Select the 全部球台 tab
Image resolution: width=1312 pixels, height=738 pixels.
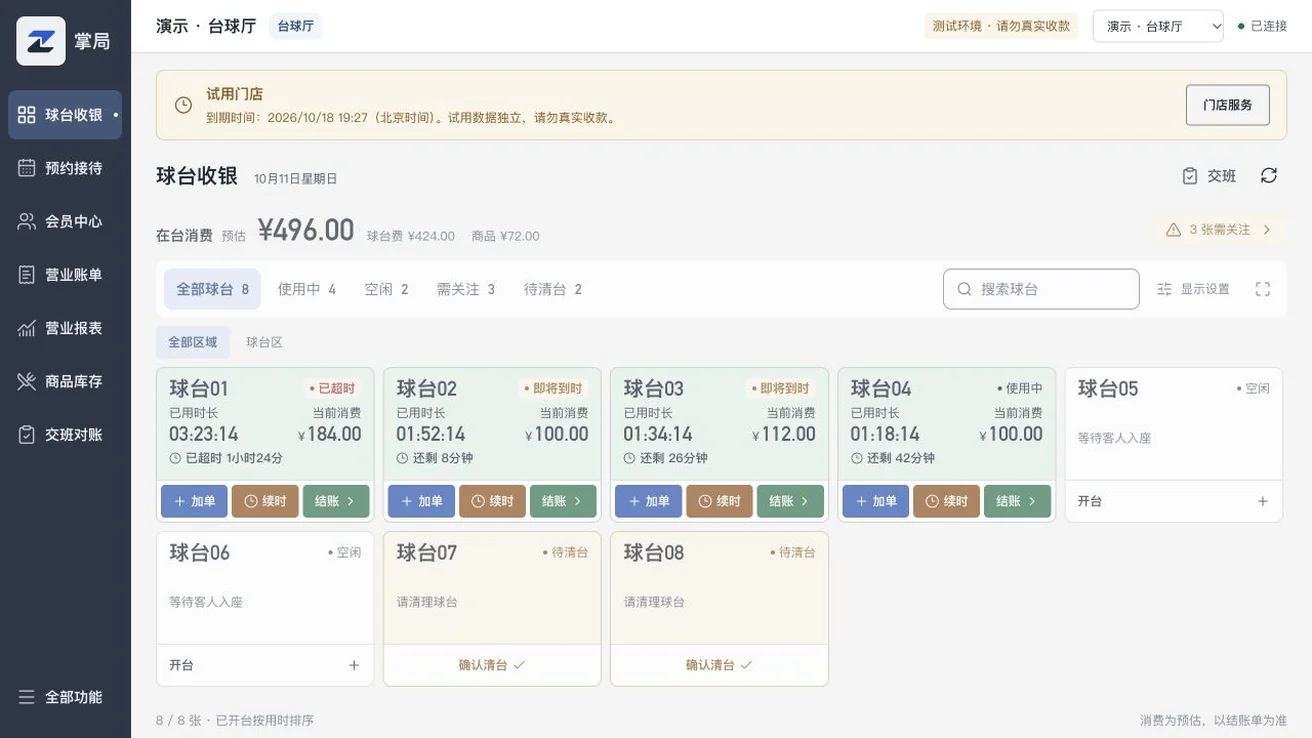212,289
